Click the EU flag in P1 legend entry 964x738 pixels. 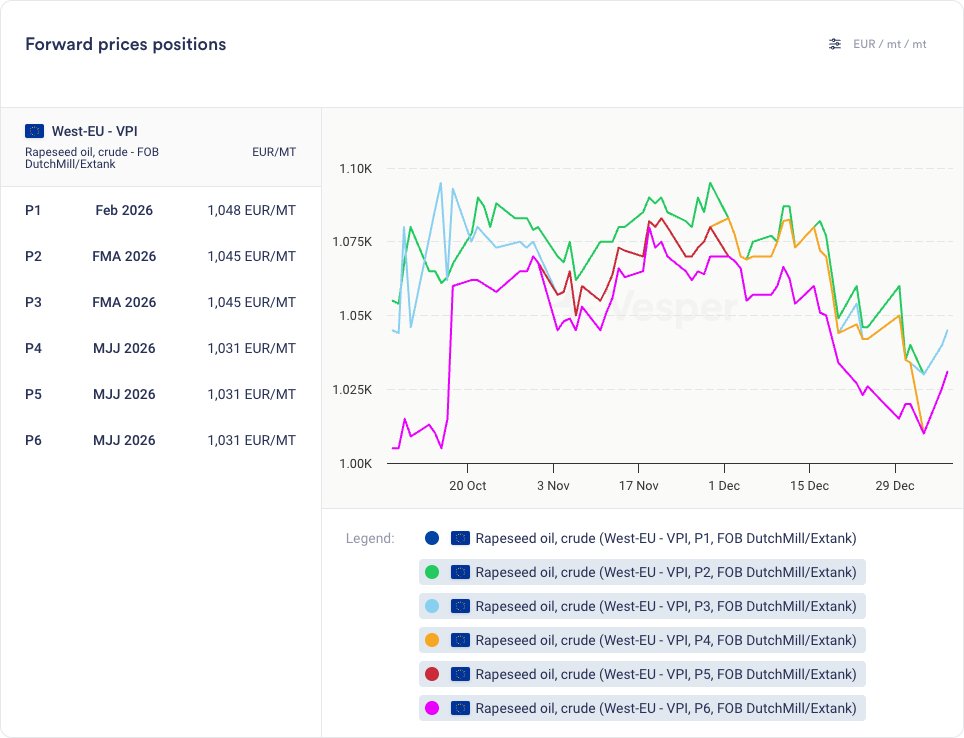(460, 538)
